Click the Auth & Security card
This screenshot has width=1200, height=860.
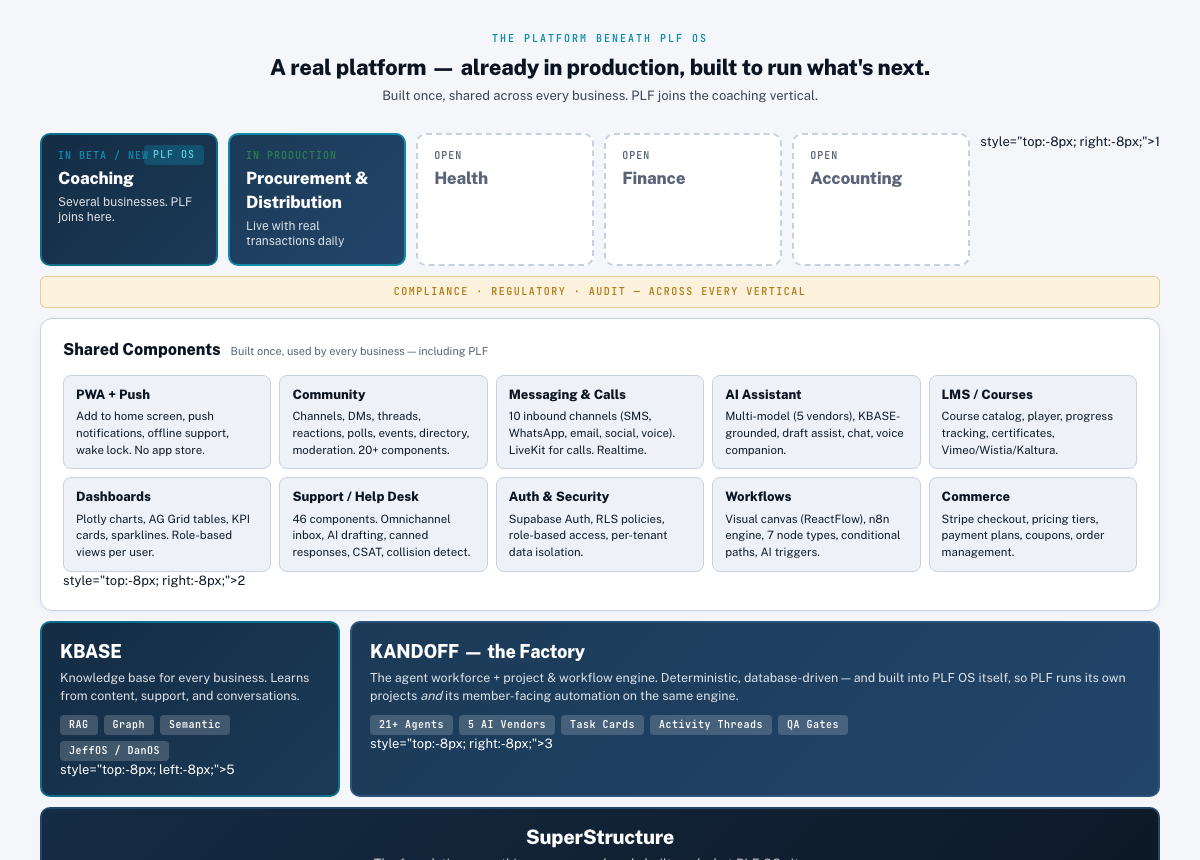click(600, 525)
